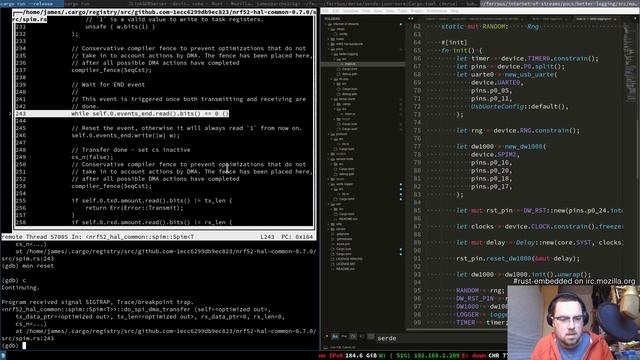Click workspace 9 indicator in i3 bar
This screenshot has width=640, height=360.
(3, 356)
